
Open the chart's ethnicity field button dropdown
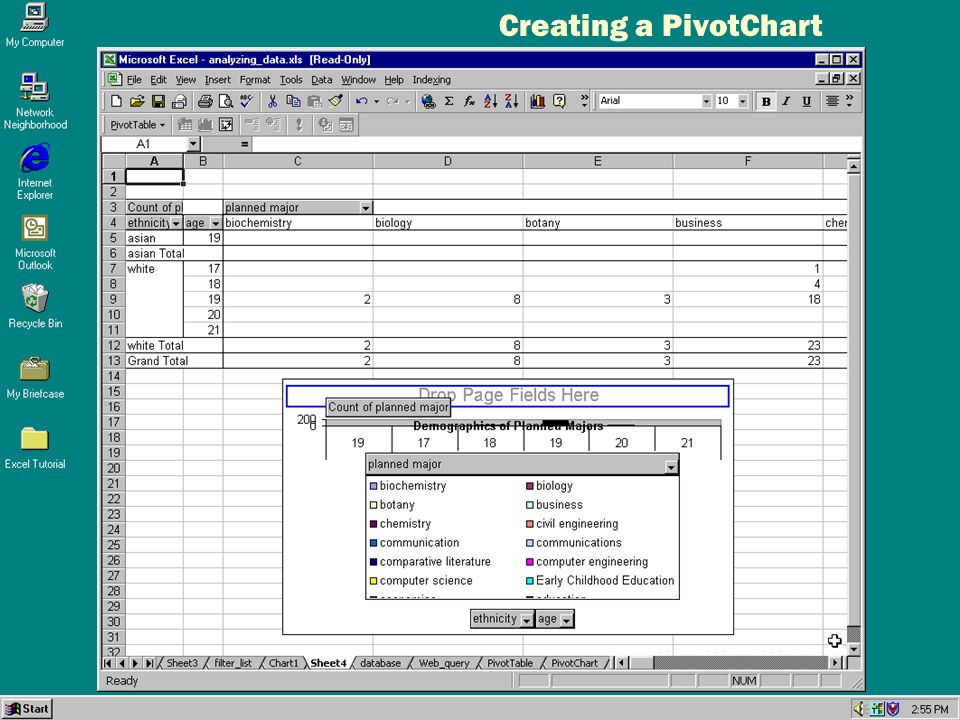pyautogui.click(x=527, y=620)
